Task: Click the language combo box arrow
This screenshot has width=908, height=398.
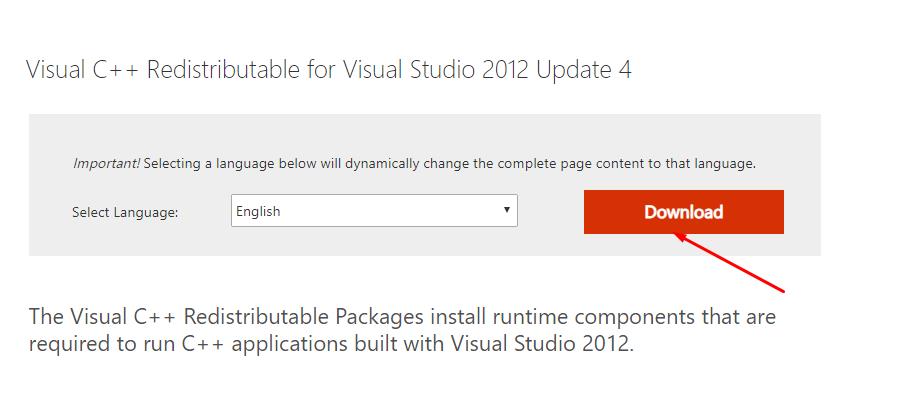Action: point(507,210)
